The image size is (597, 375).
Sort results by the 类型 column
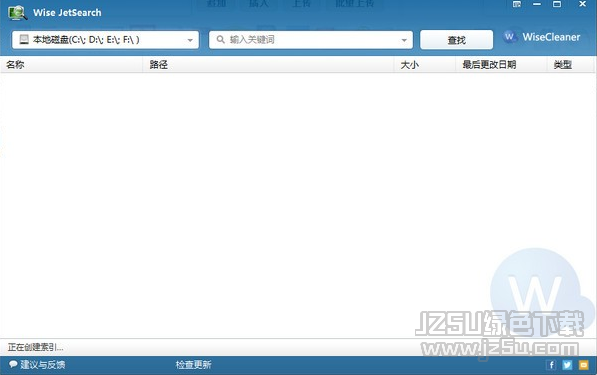tap(571, 65)
